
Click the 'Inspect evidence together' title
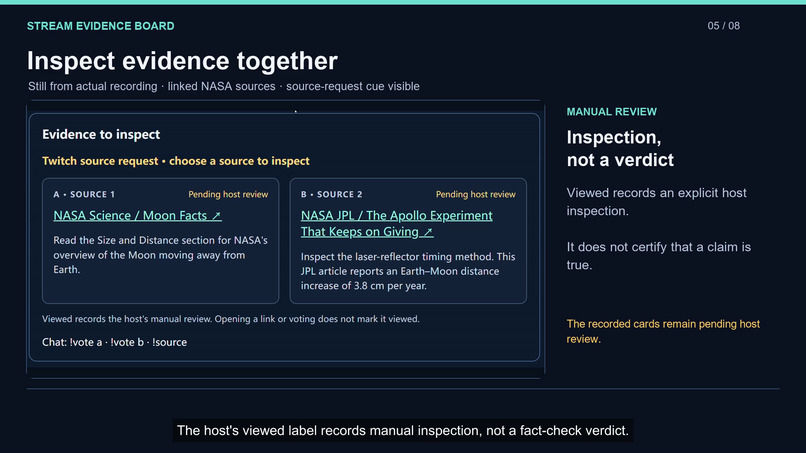182,61
